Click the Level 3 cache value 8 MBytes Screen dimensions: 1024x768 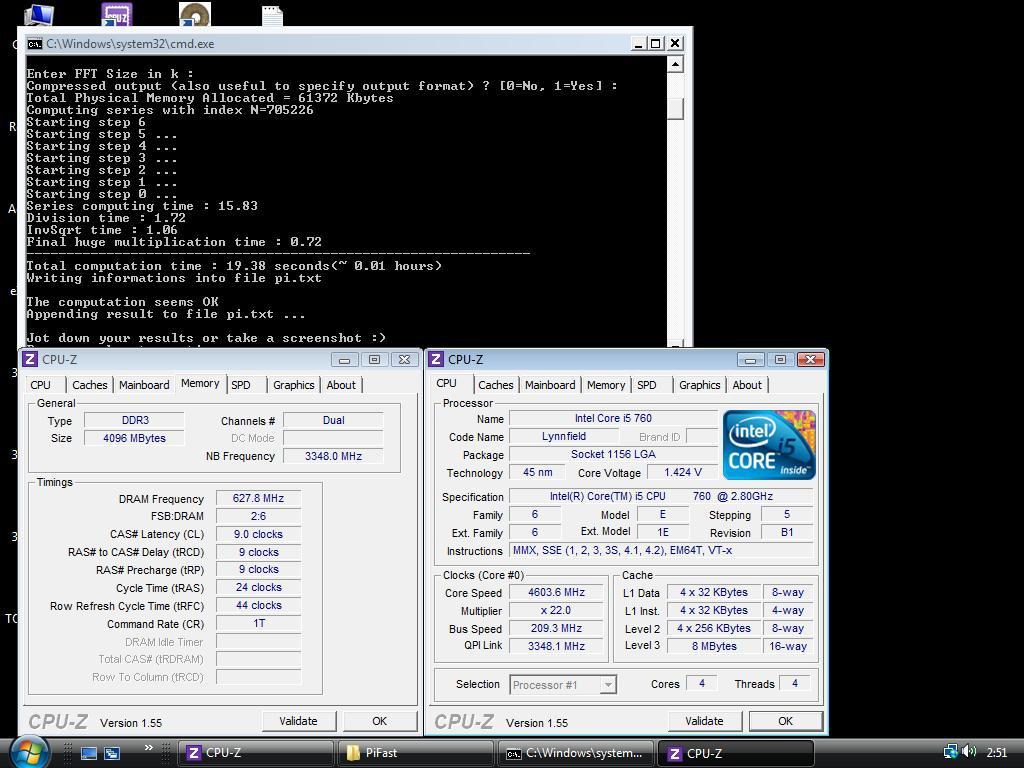[x=714, y=646]
